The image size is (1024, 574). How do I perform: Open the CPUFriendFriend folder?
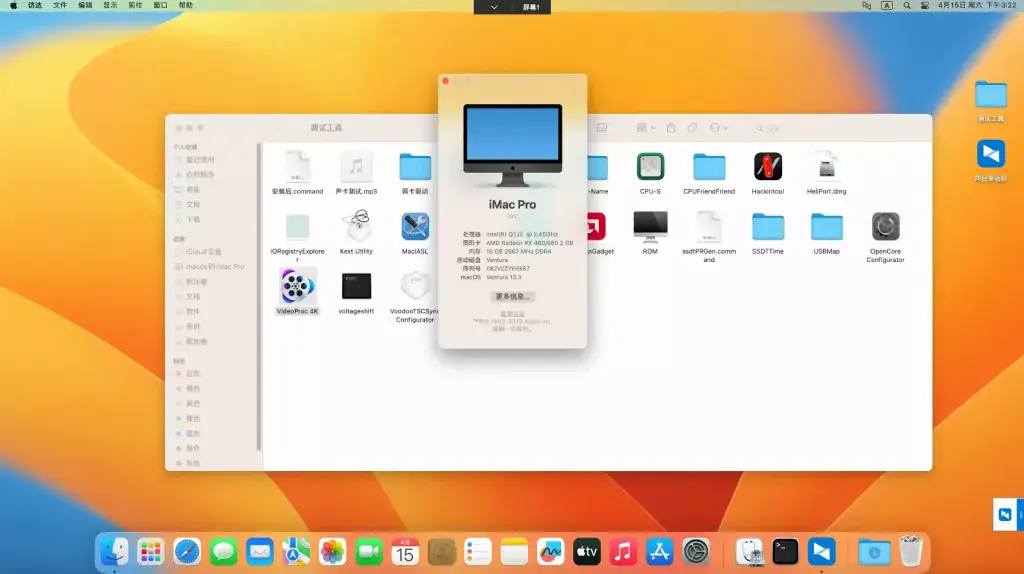coord(709,167)
